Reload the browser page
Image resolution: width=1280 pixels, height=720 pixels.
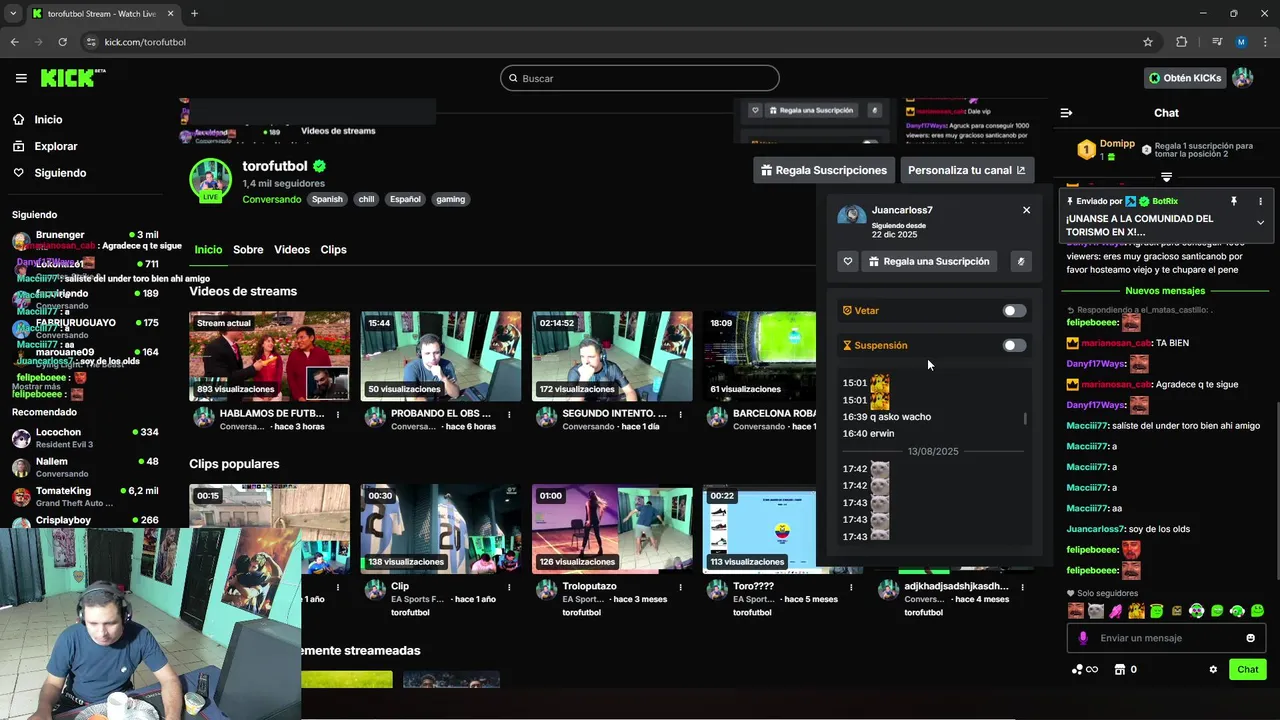coord(62,42)
